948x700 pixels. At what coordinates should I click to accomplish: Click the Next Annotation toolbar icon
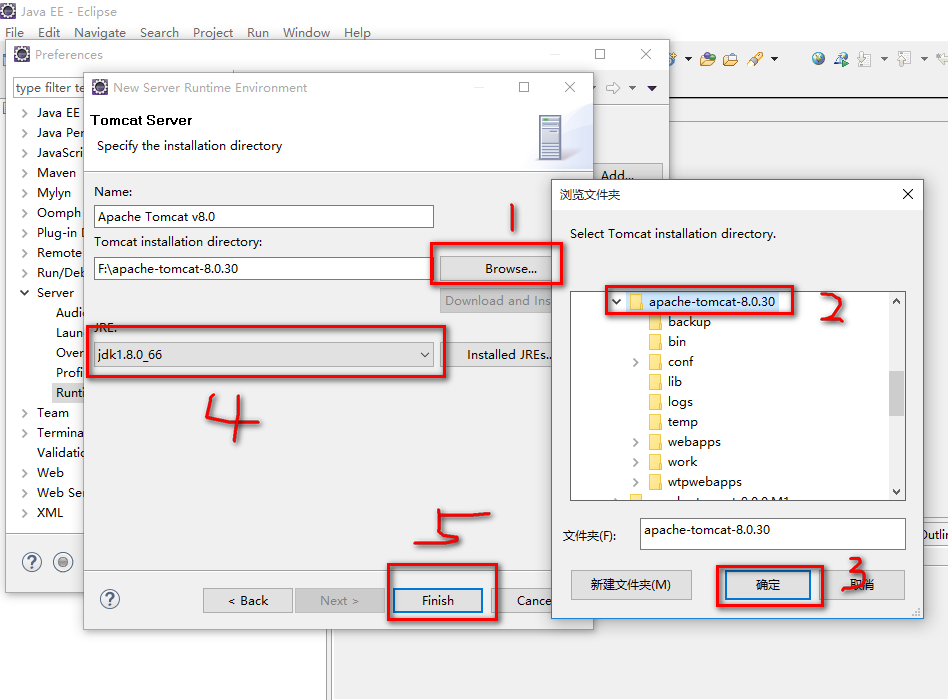tap(865, 59)
